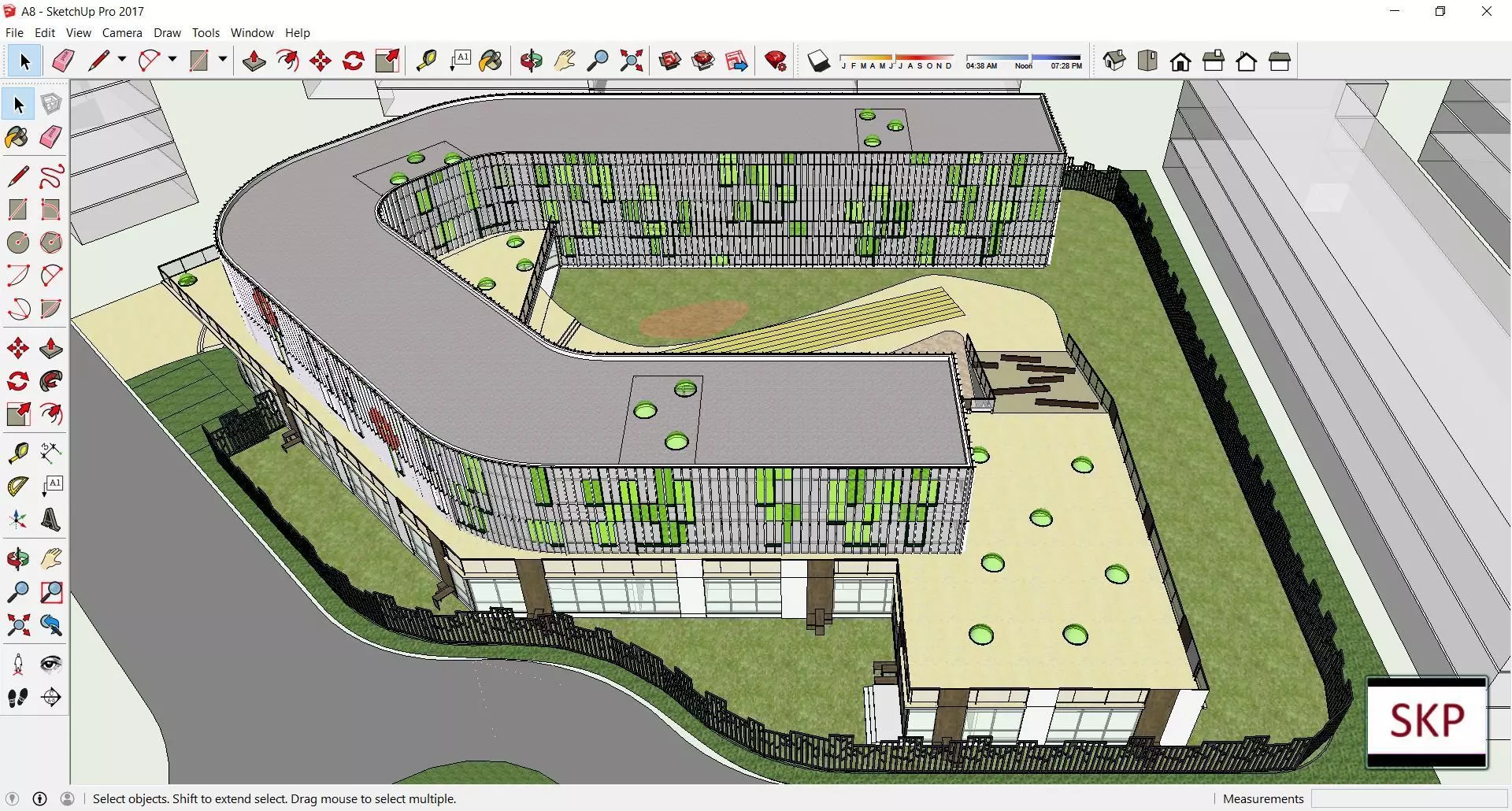This screenshot has height=811, width=1512.
Task: Switch to Right view
Action: click(1214, 61)
